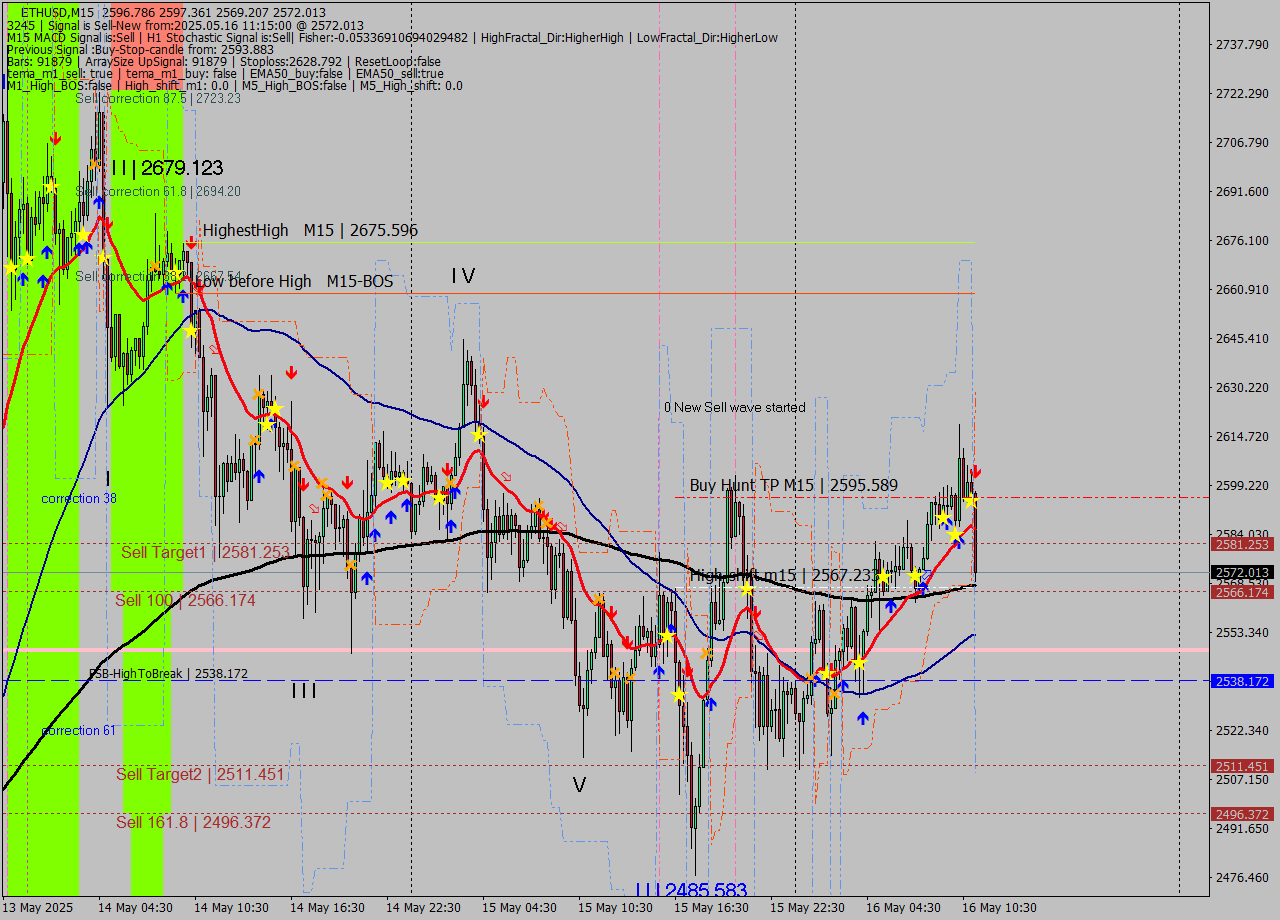Click the '0 New Sell wave started' text
The width and height of the screenshot is (1280, 920).
tap(734, 407)
